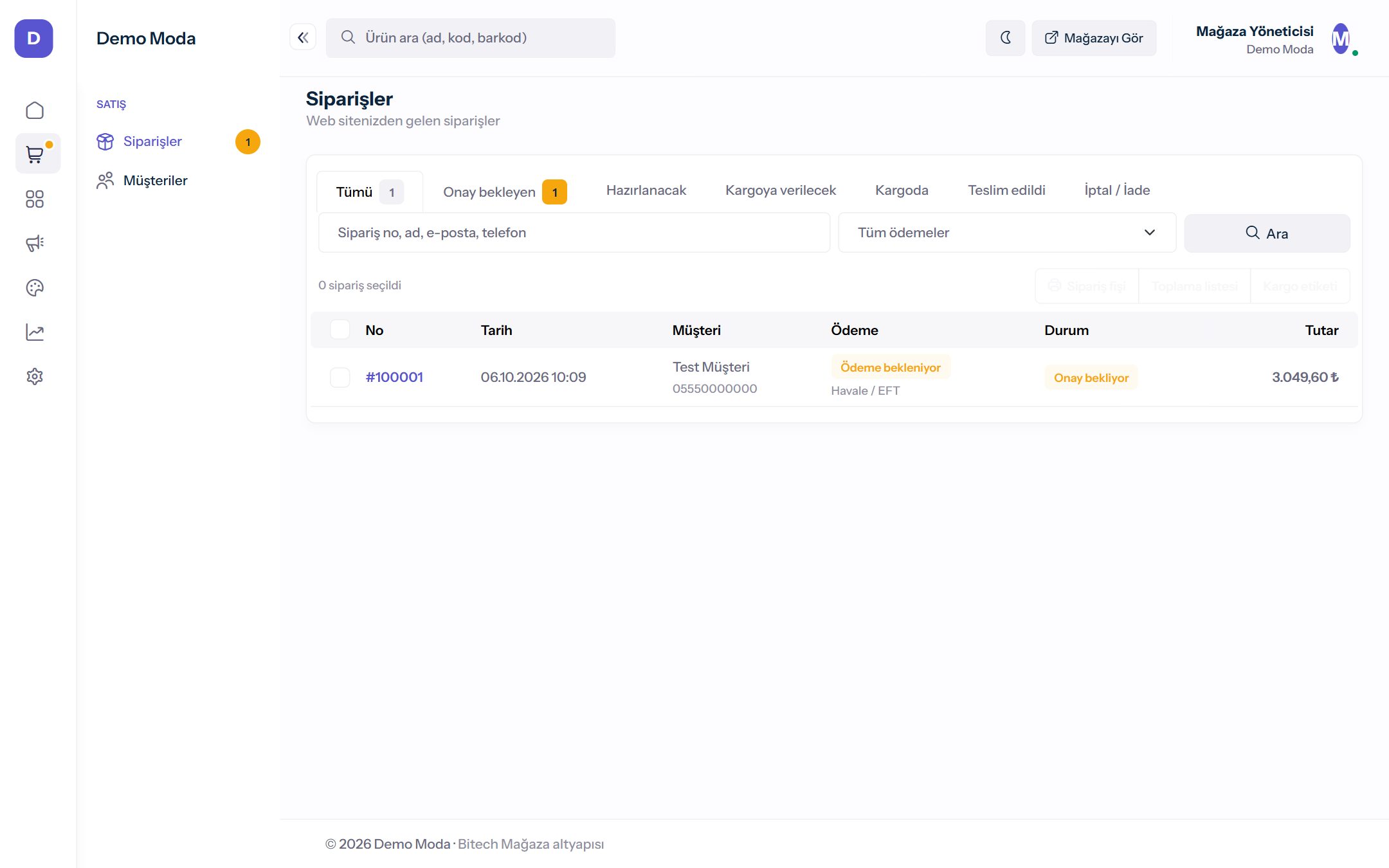Open the chart reports icon
This screenshot has width=1389, height=868.
tap(35, 332)
